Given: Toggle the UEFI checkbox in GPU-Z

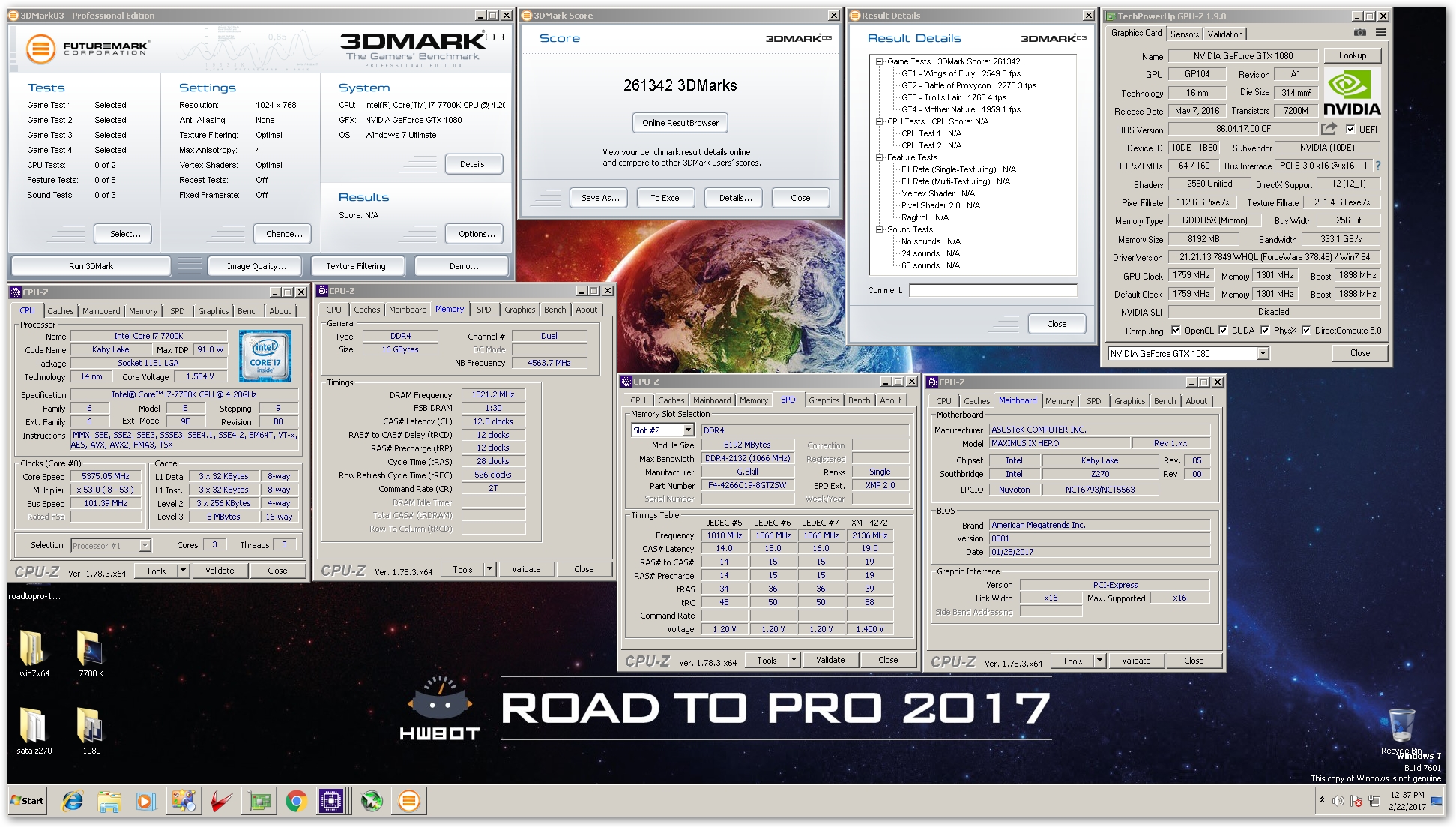Looking at the screenshot, I should [1350, 129].
